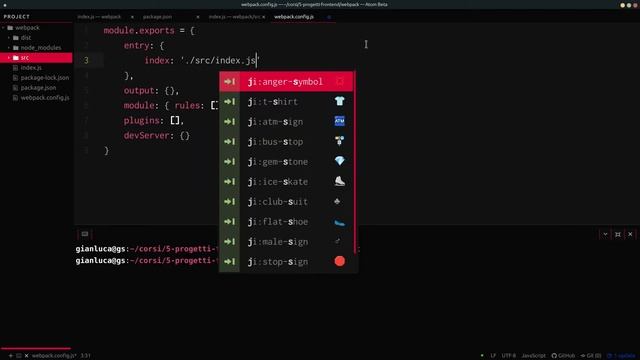This screenshot has height=360, width=640.
Task: Click webpack.config.js* file name in status bar
Action: pos(54,356)
